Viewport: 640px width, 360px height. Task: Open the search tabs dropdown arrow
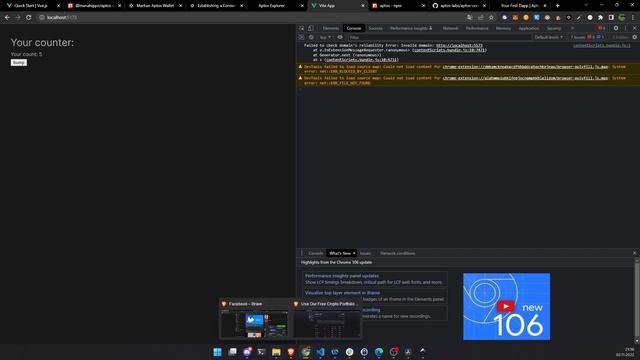[x=586, y=6]
